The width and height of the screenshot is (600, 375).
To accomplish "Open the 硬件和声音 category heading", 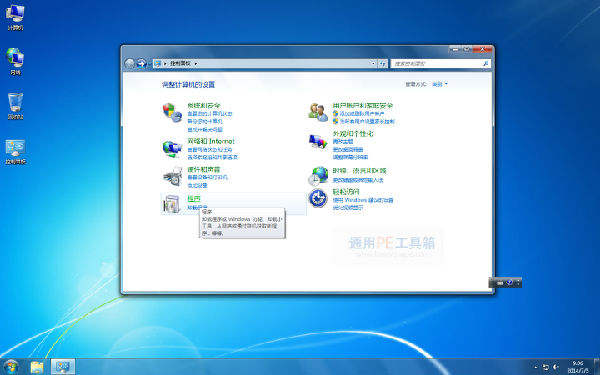I will click(x=204, y=169).
